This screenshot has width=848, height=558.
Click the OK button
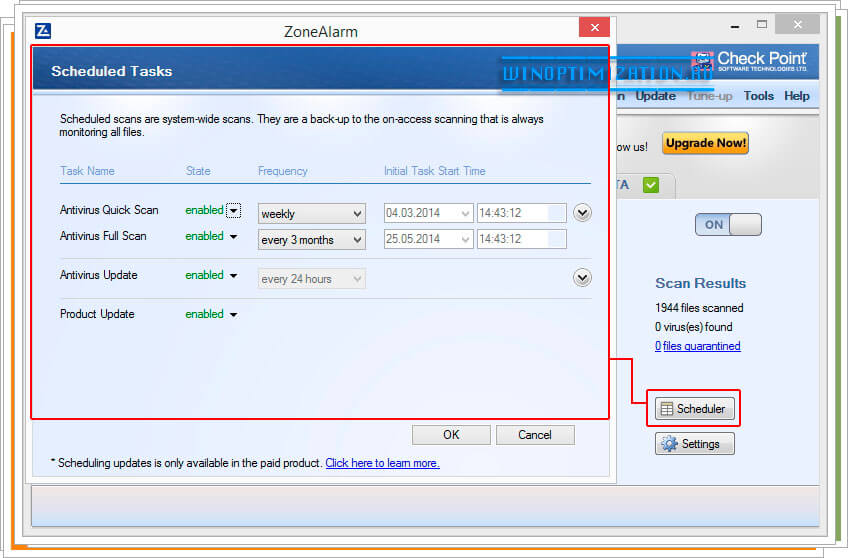451,435
